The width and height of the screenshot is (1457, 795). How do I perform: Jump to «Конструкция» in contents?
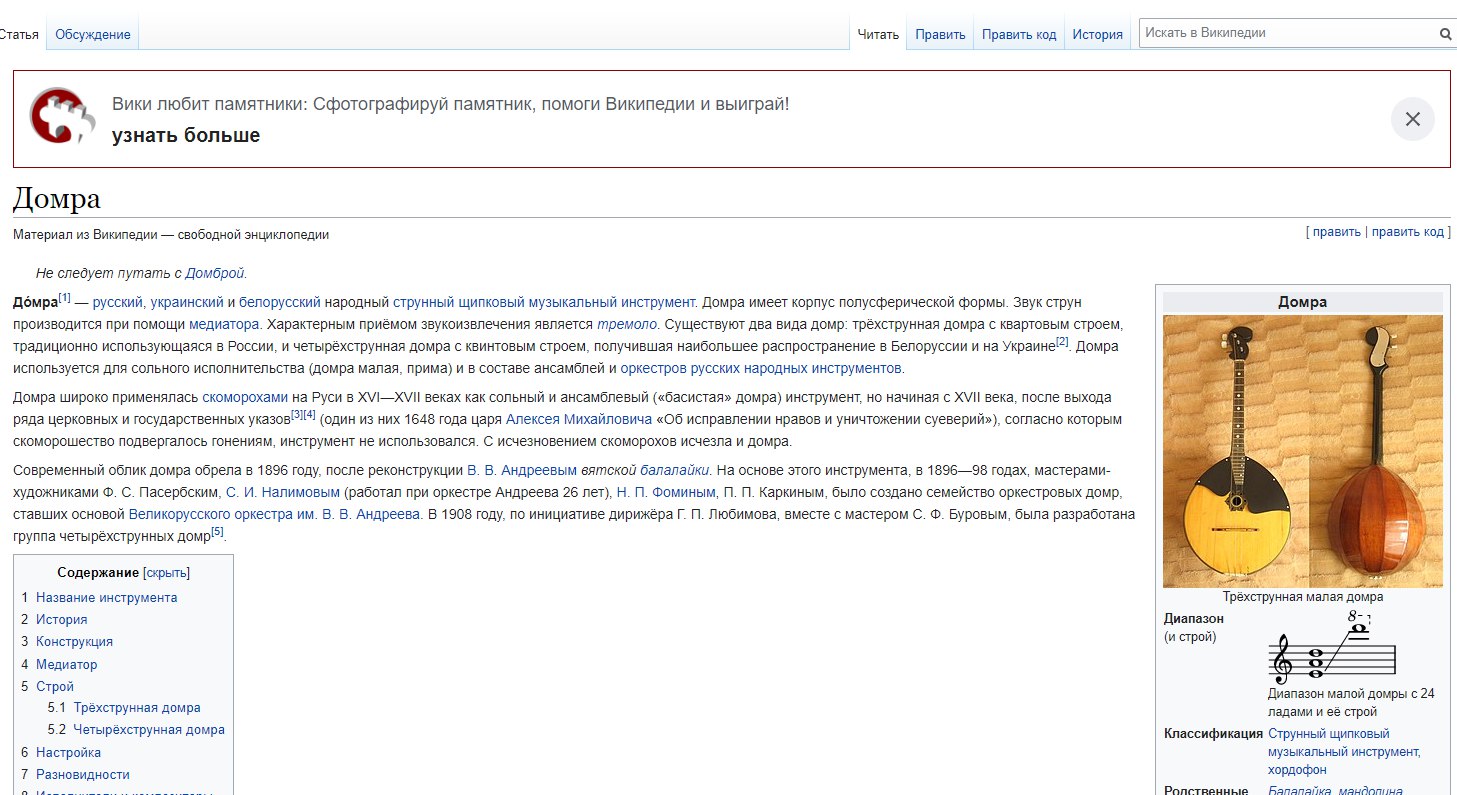[74, 642]
